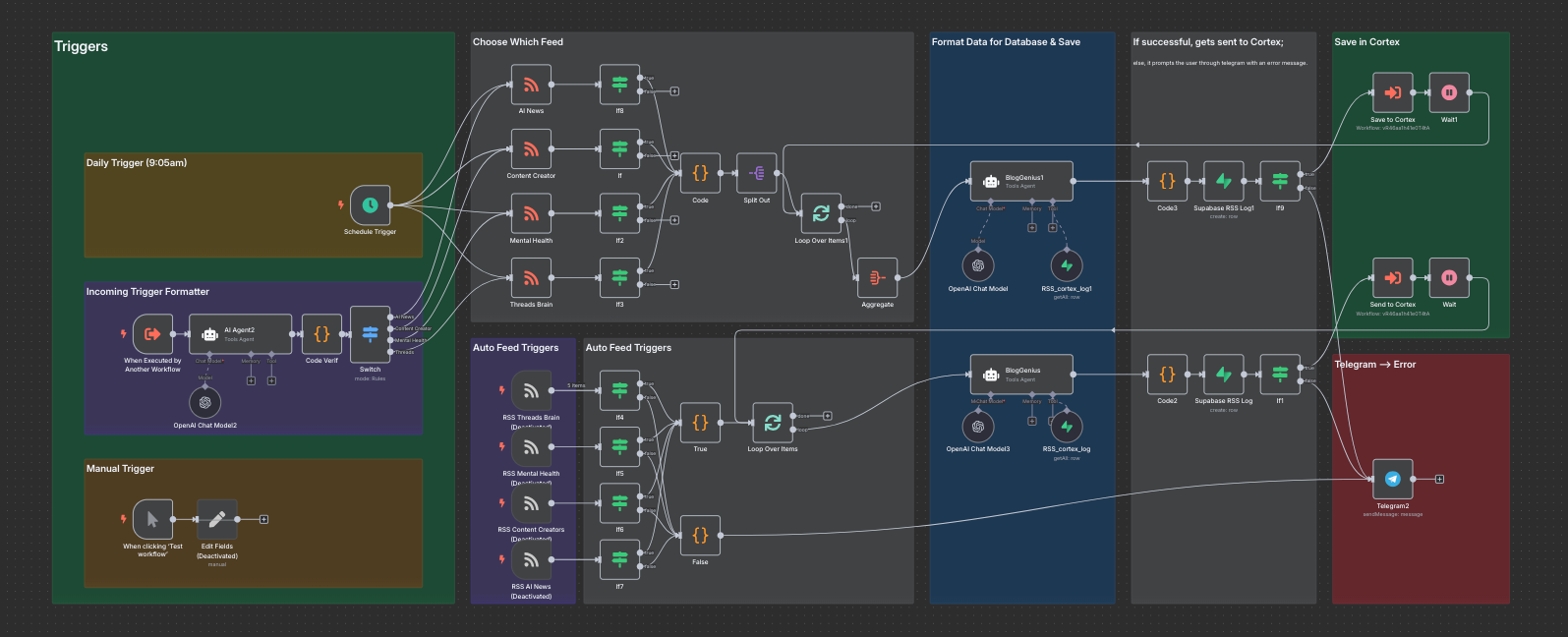Click the Loop Over Items1 node
The image size is (1568, 637).
(x=821, y=213)
